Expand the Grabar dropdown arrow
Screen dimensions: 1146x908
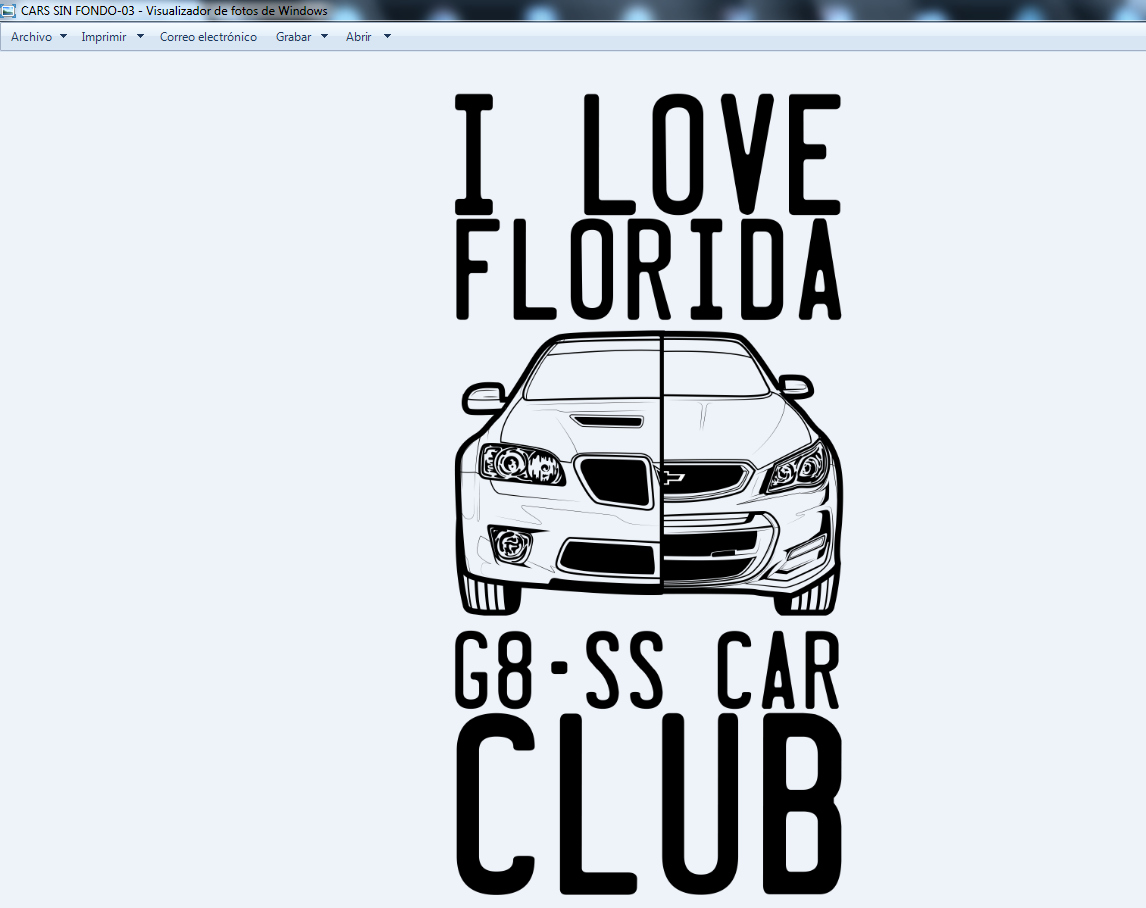[x=324, y=36]
